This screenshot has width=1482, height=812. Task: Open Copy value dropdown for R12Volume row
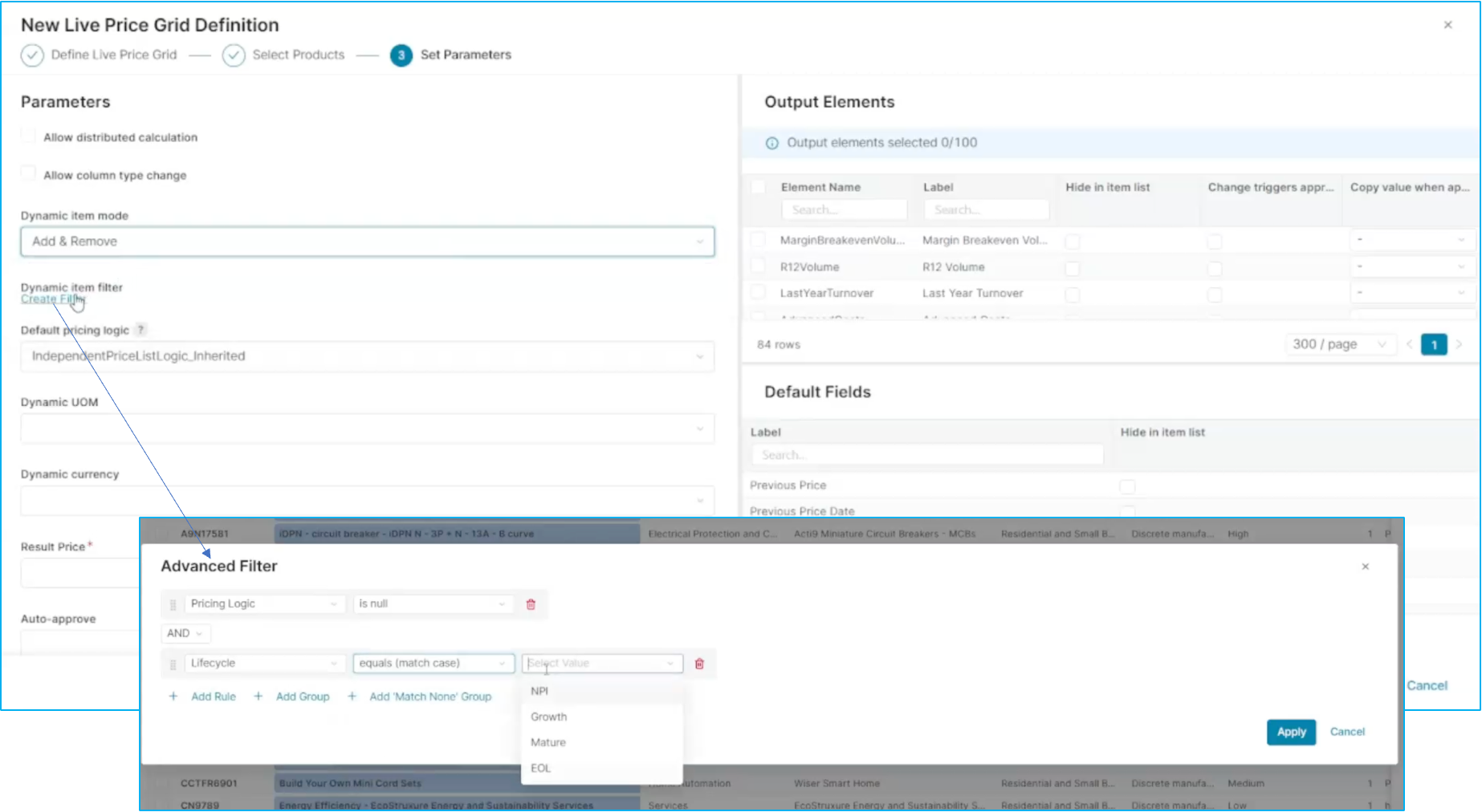(x=1411, y=266)
